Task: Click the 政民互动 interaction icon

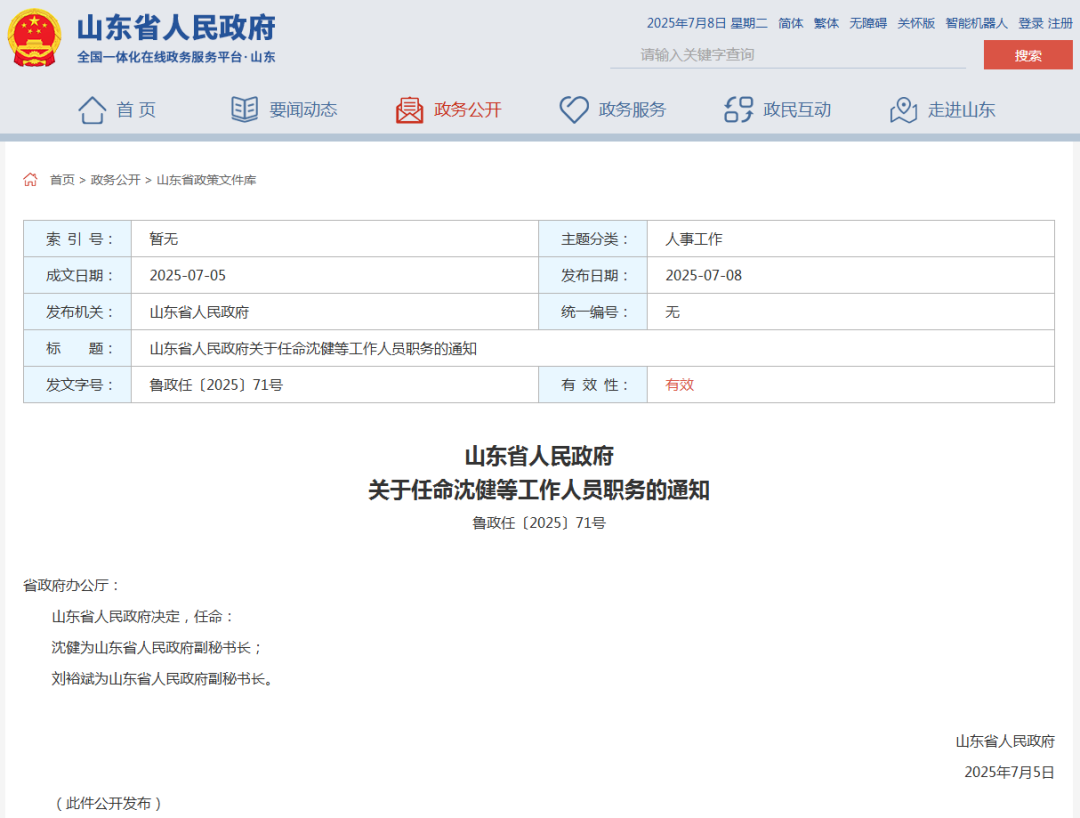Action: (x=738, y=109)
